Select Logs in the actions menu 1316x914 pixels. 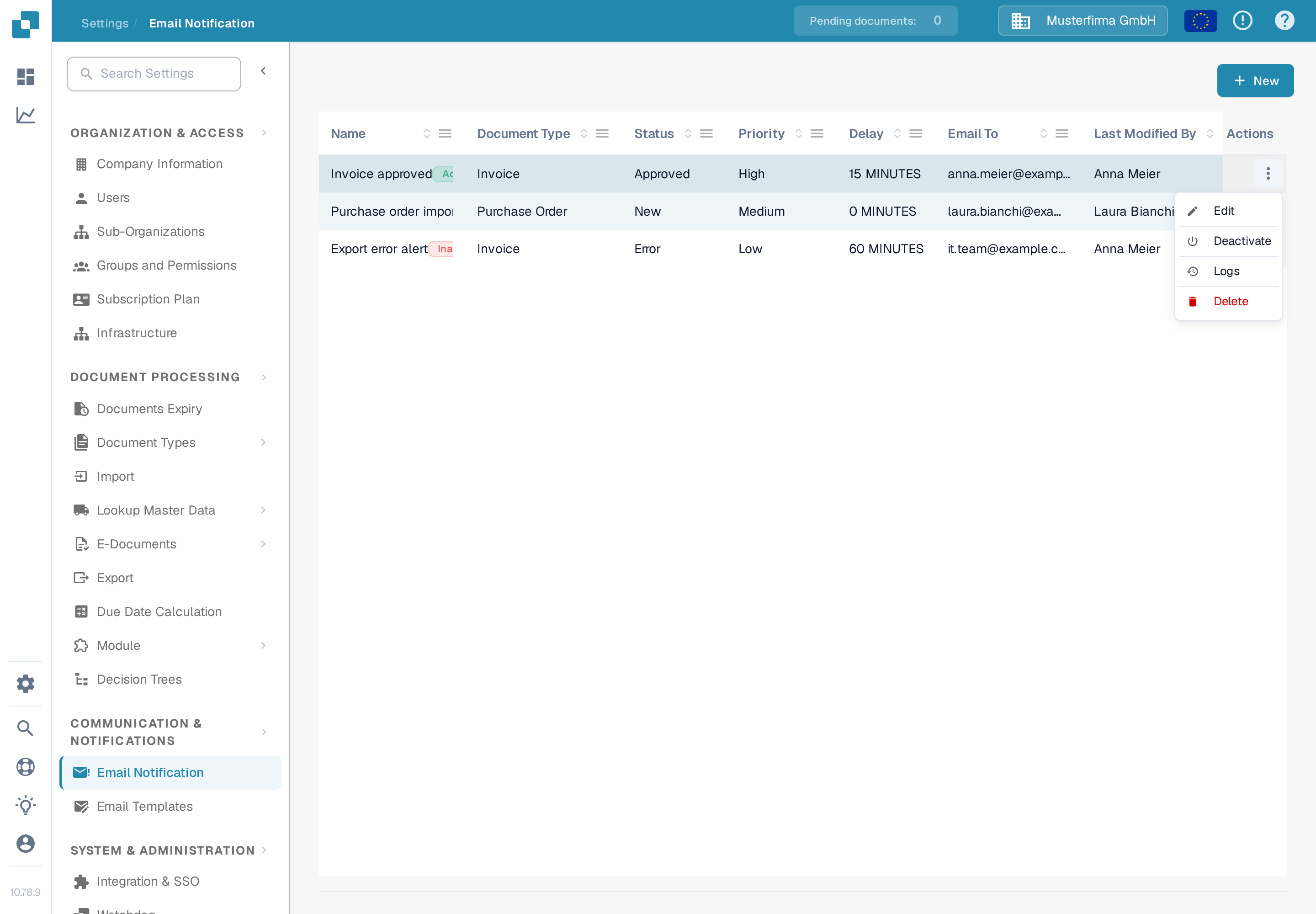[x=1228, y=271]
